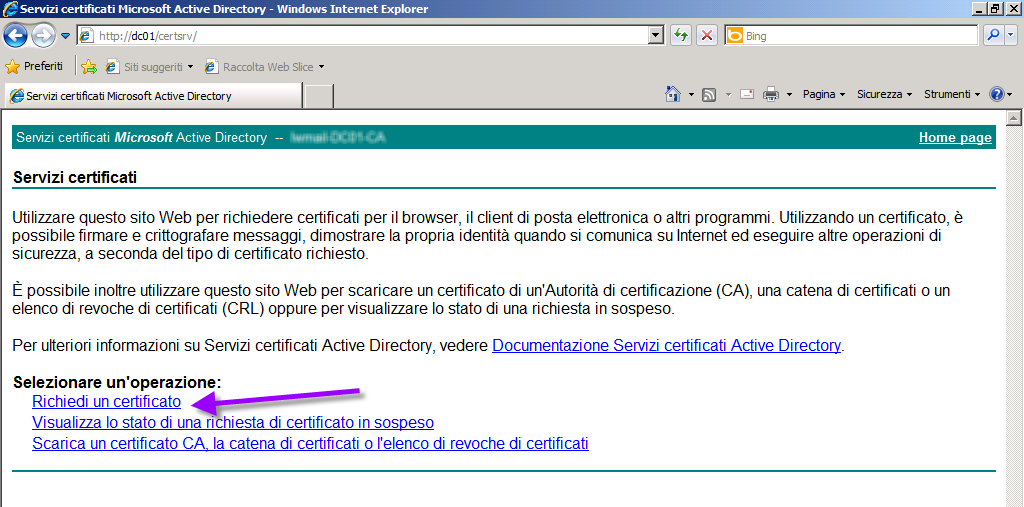The width and height of the screenshot is (1024, 507).
Task: Add page to favorites bar icon
Action: coord(89,67)
